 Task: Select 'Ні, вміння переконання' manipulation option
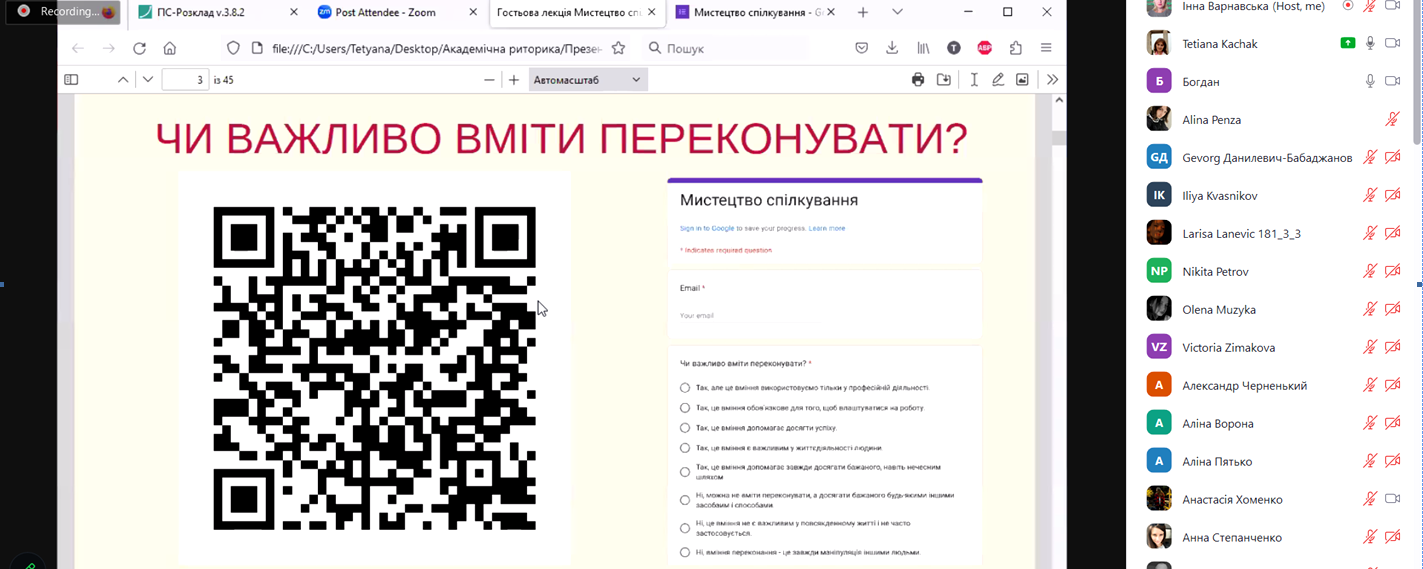pos(685,552)
